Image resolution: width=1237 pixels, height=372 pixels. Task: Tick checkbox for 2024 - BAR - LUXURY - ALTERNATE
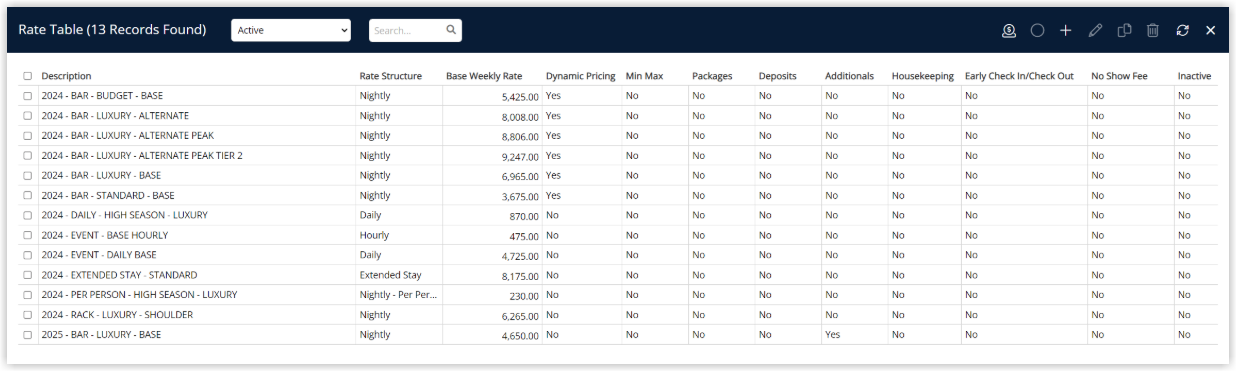pos(28,116)
